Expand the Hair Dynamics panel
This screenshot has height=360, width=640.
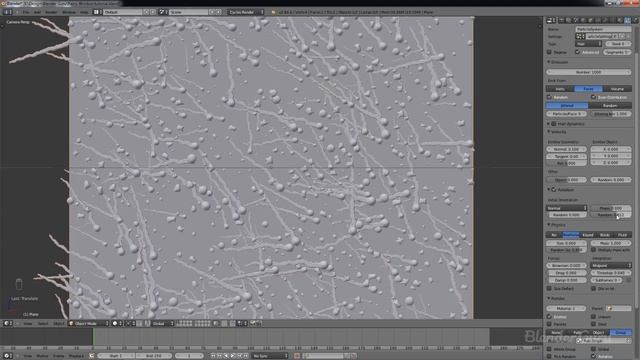point(549,124)
